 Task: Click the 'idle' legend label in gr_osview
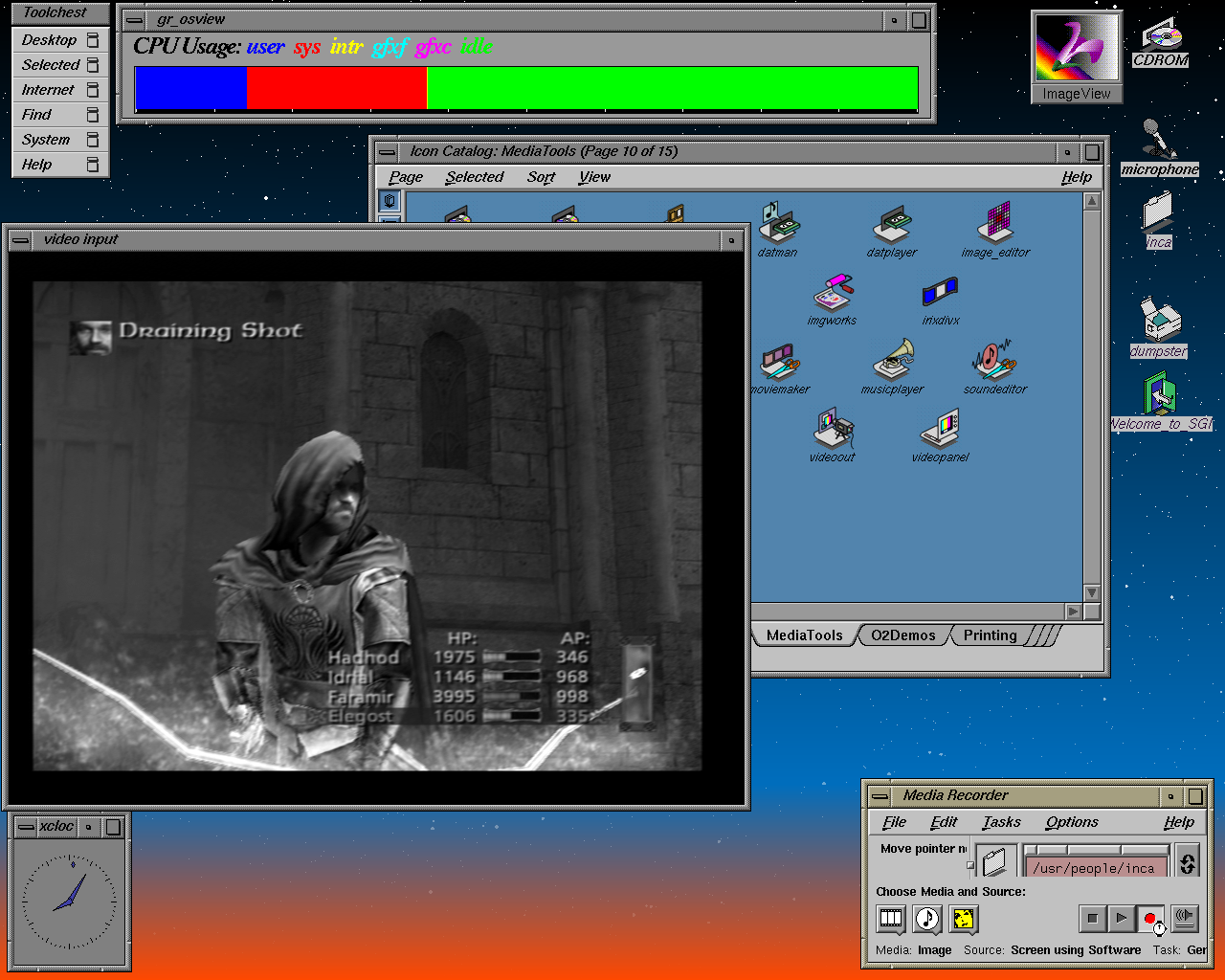pos(477,47)
